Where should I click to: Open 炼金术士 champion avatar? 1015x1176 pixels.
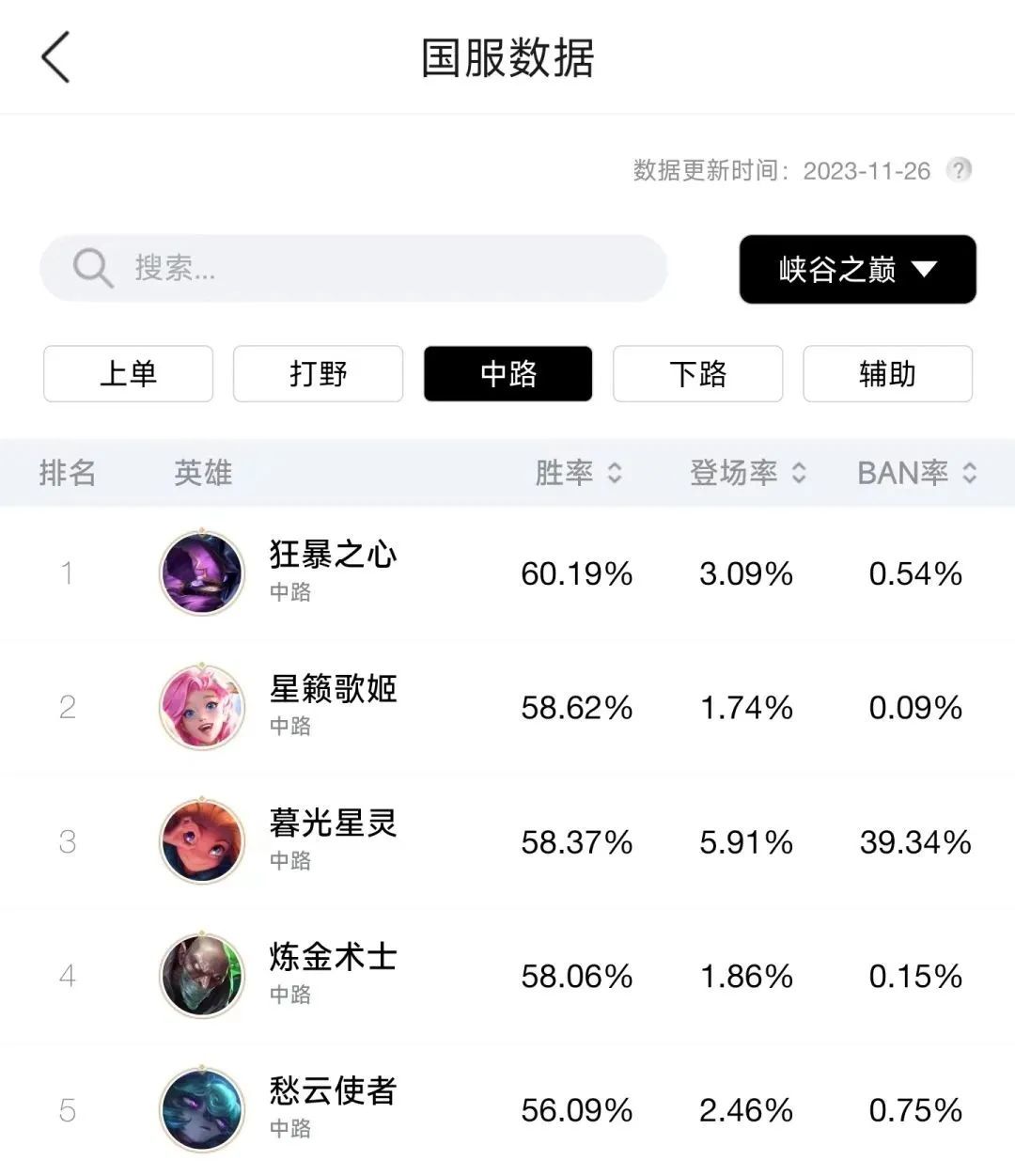tap(202, 976)
